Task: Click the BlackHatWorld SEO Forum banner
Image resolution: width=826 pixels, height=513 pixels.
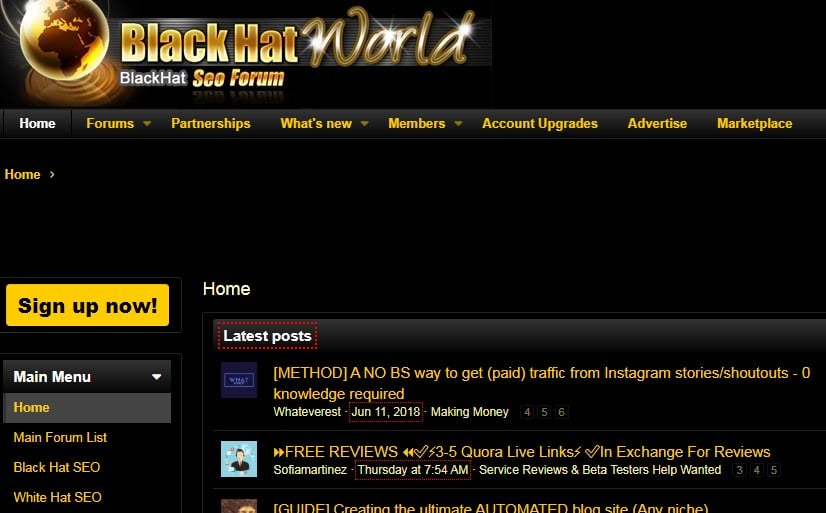Action: tap(246, 53)
